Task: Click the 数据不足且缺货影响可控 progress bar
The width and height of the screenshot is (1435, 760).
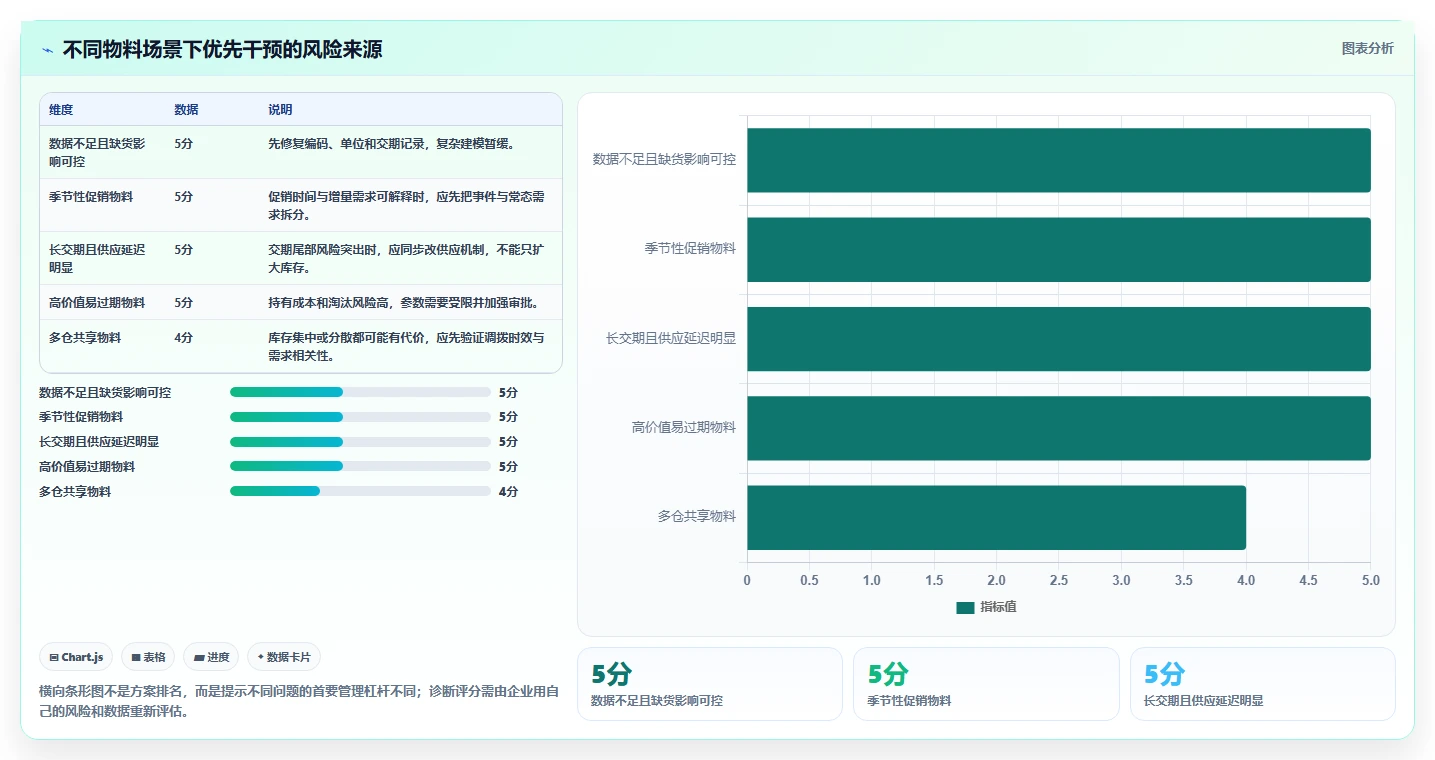Action: point(360,392)
